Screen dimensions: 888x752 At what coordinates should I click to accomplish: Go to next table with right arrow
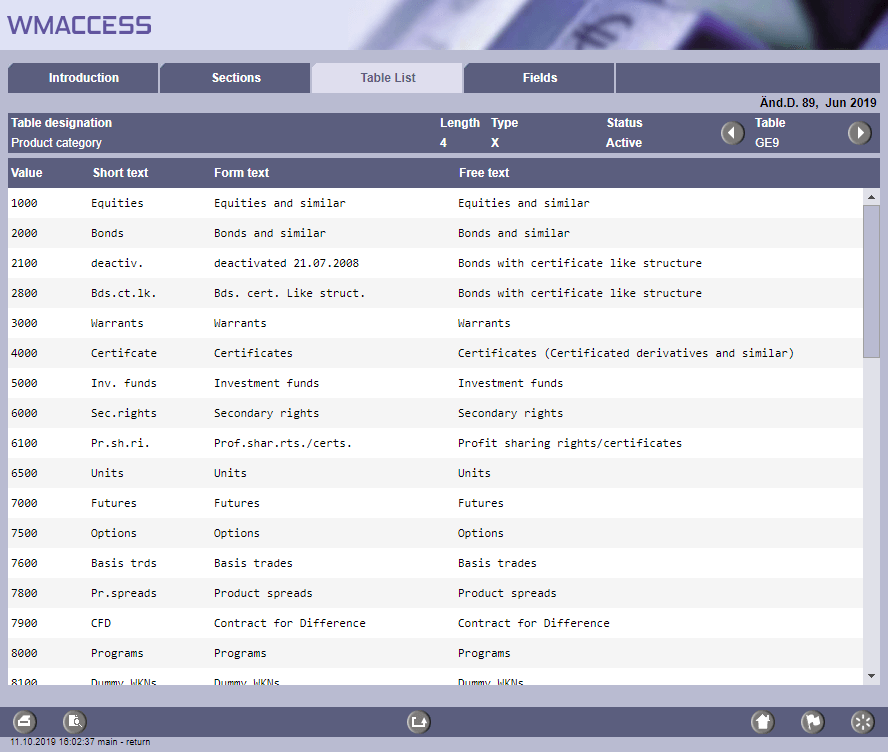pyautogui.click(x=859, y=133)
